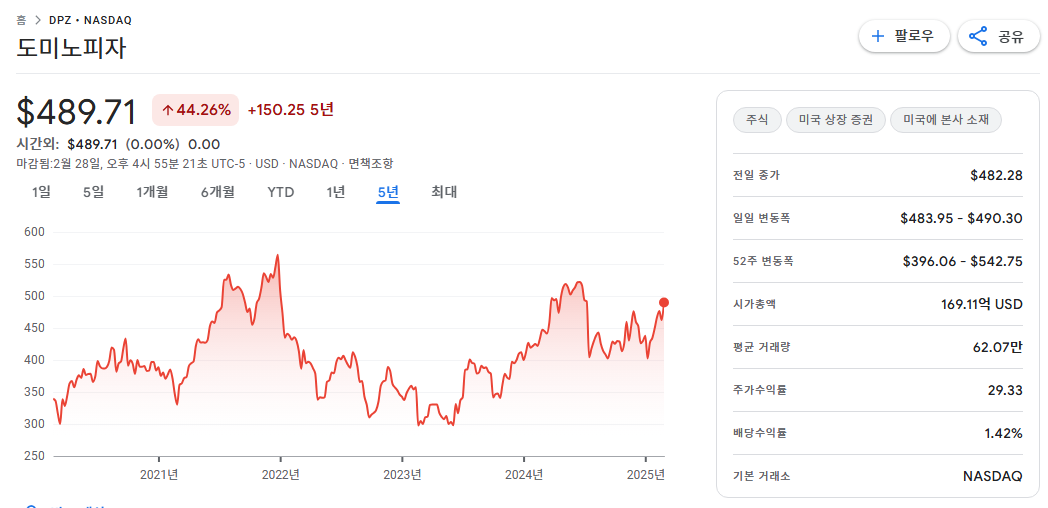
Task: Click the 52주 변동폭 label
Action: [x=763, y=261]
